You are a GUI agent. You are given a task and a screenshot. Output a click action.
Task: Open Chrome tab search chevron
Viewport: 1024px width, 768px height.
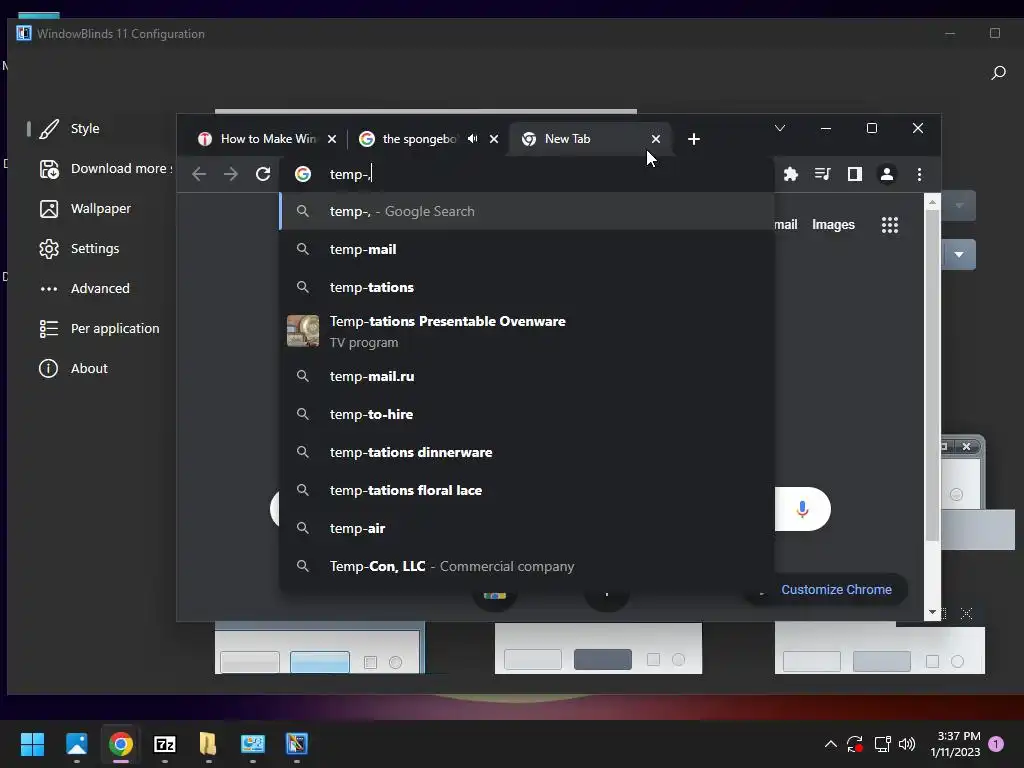point(780,128)
